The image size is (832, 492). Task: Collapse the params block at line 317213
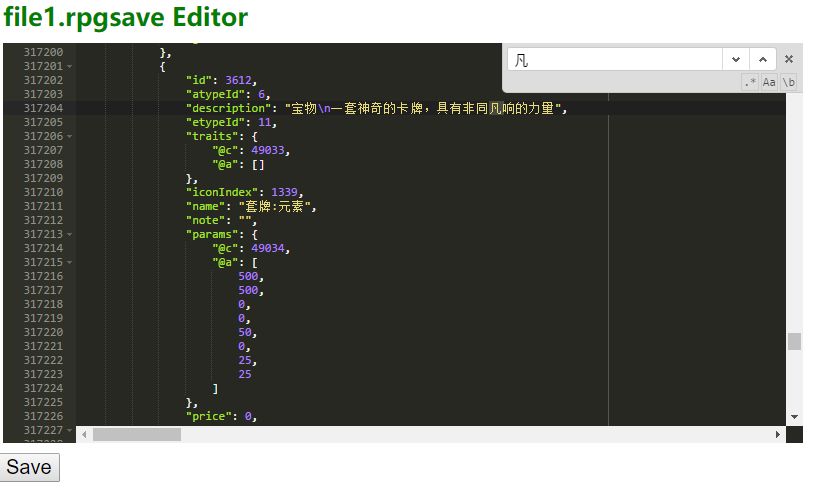(x=70, y=235)
